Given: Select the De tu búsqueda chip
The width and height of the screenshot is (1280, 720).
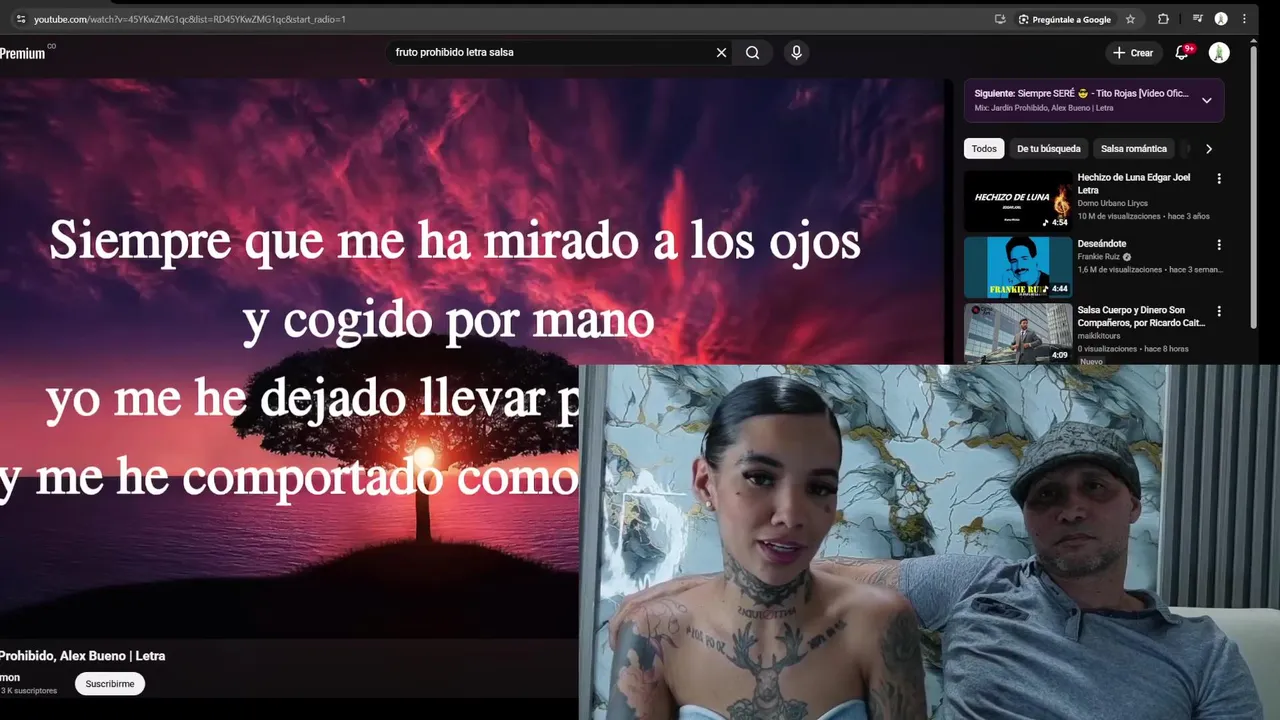Looking at the screenshot, I should pos(1049,149).
